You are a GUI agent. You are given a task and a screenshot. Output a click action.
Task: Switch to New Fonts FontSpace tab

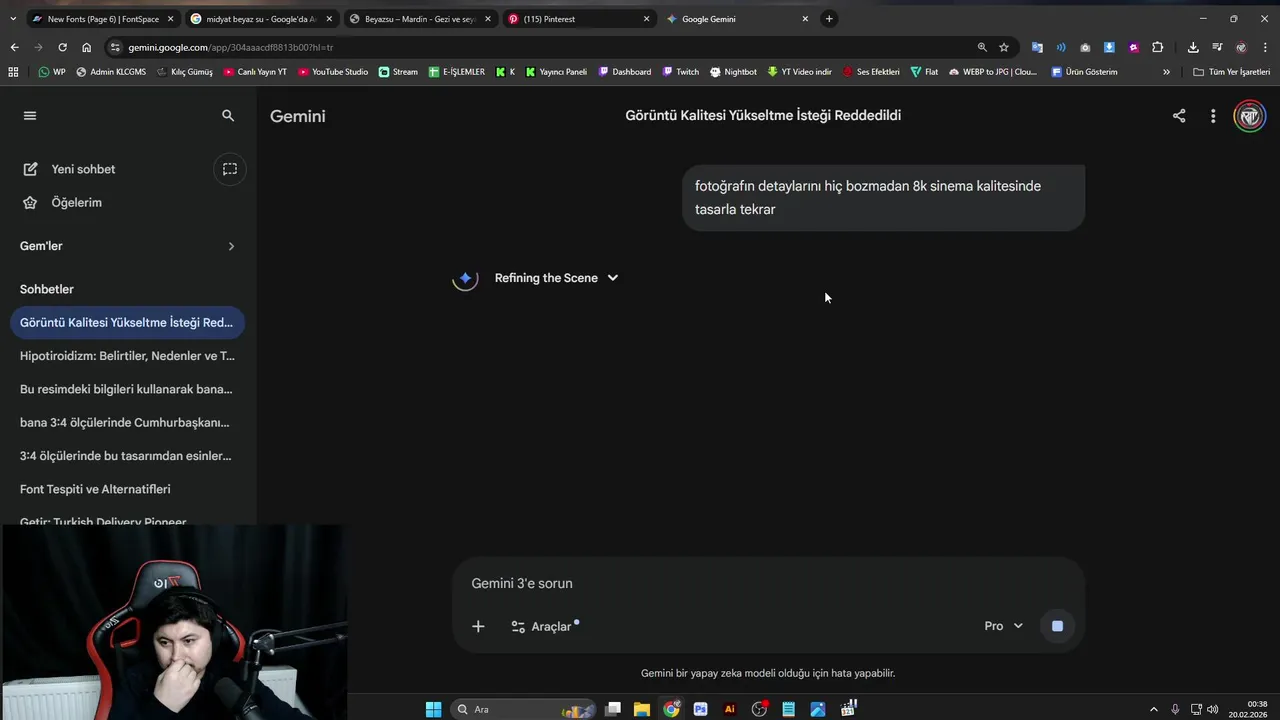(x=102, y=19)
